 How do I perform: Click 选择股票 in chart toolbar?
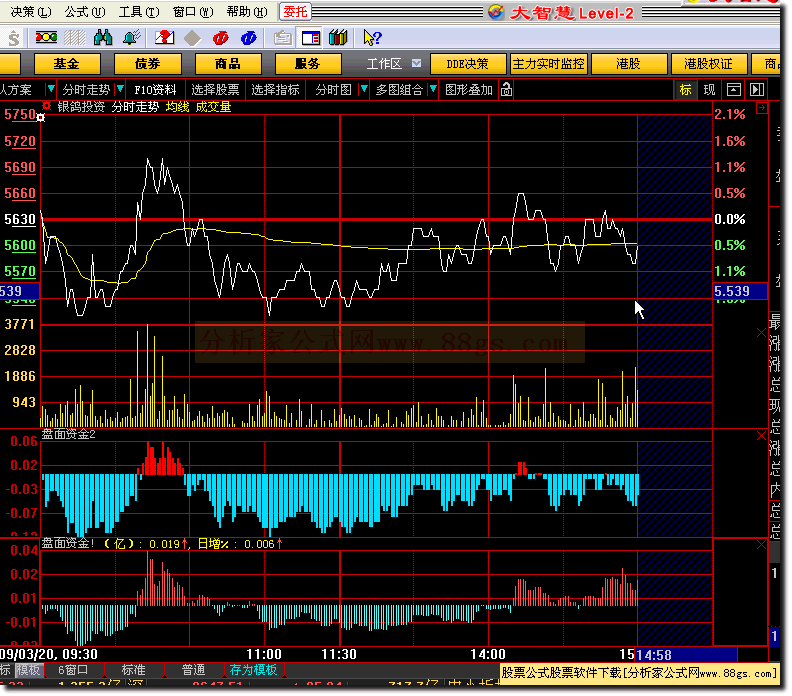tap(215, 90)
